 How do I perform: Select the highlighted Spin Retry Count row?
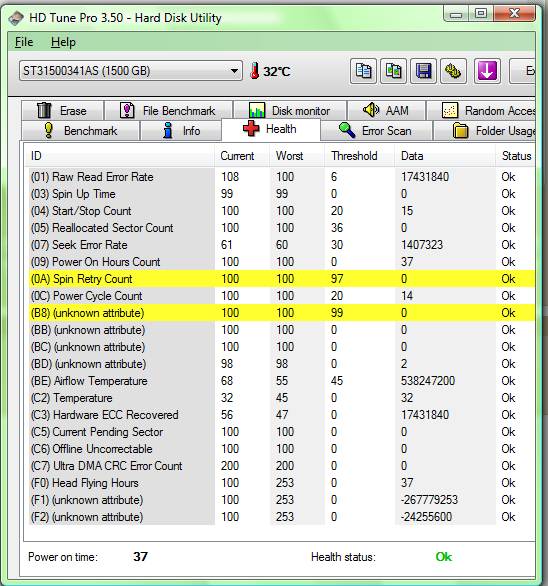pyautogui.click(x=282, y=279)
